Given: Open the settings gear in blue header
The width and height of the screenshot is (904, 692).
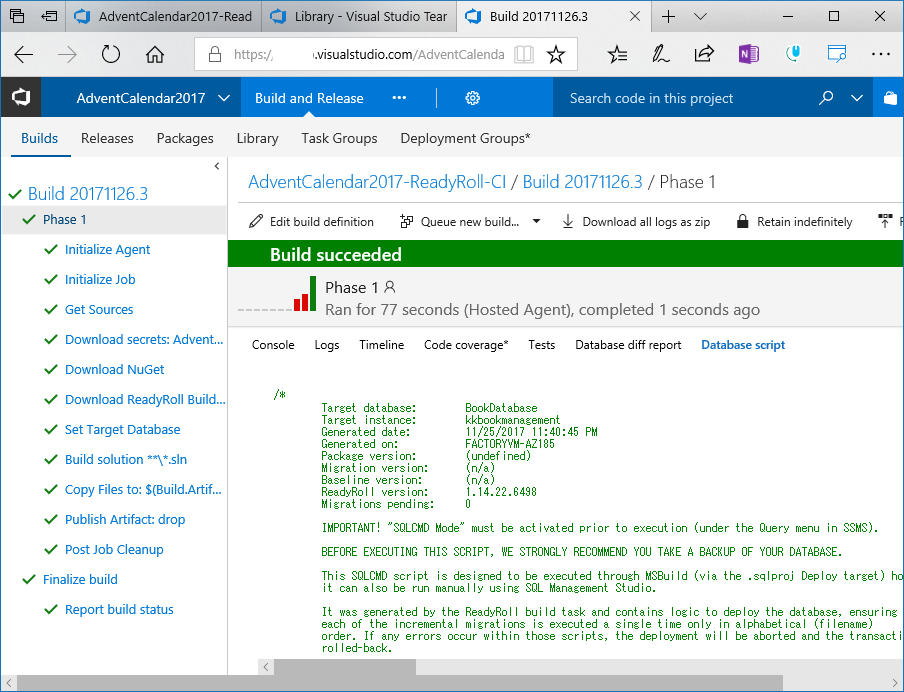Looking at the screenshot, I should pyautogui.click(x=472, y=98).
